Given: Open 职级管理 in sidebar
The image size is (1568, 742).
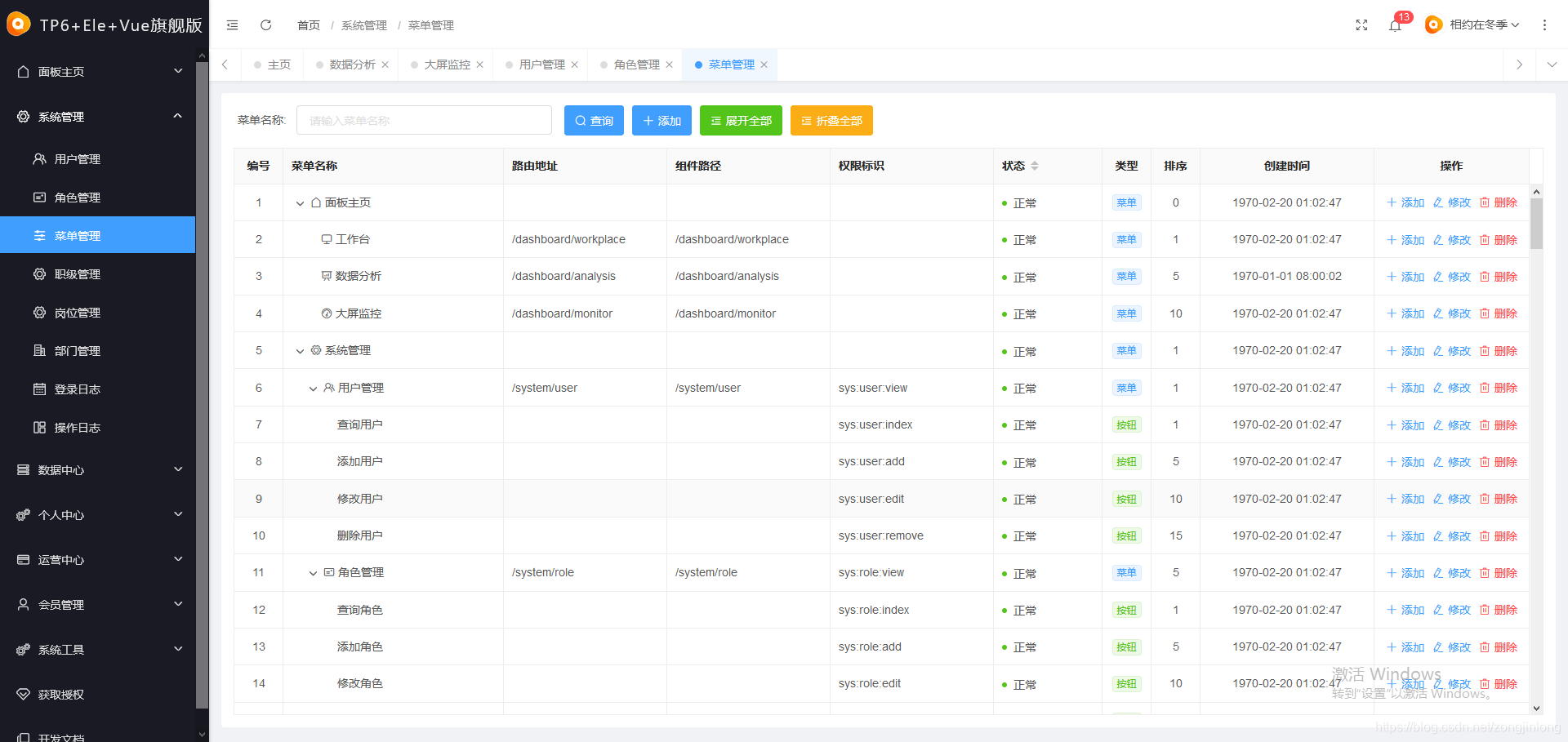Looking at the screenshot, I should point(98,274).
